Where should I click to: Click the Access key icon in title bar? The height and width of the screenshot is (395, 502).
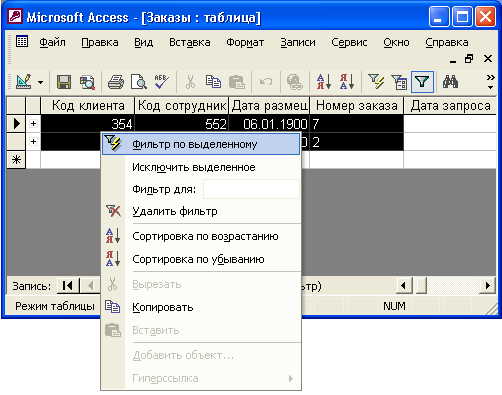[15, 16]
